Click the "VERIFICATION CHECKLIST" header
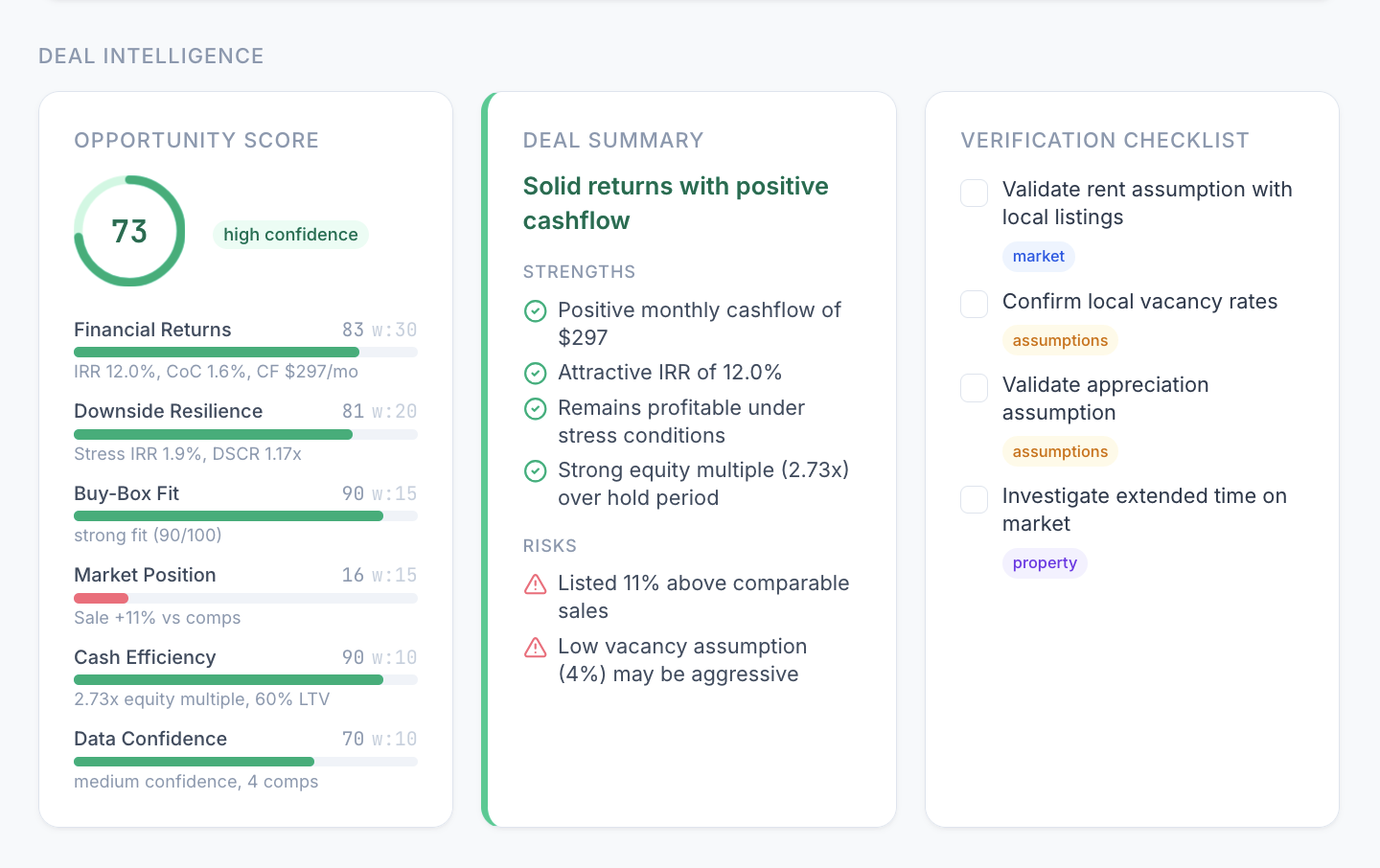The image size is (1380, 868). 1105,140
